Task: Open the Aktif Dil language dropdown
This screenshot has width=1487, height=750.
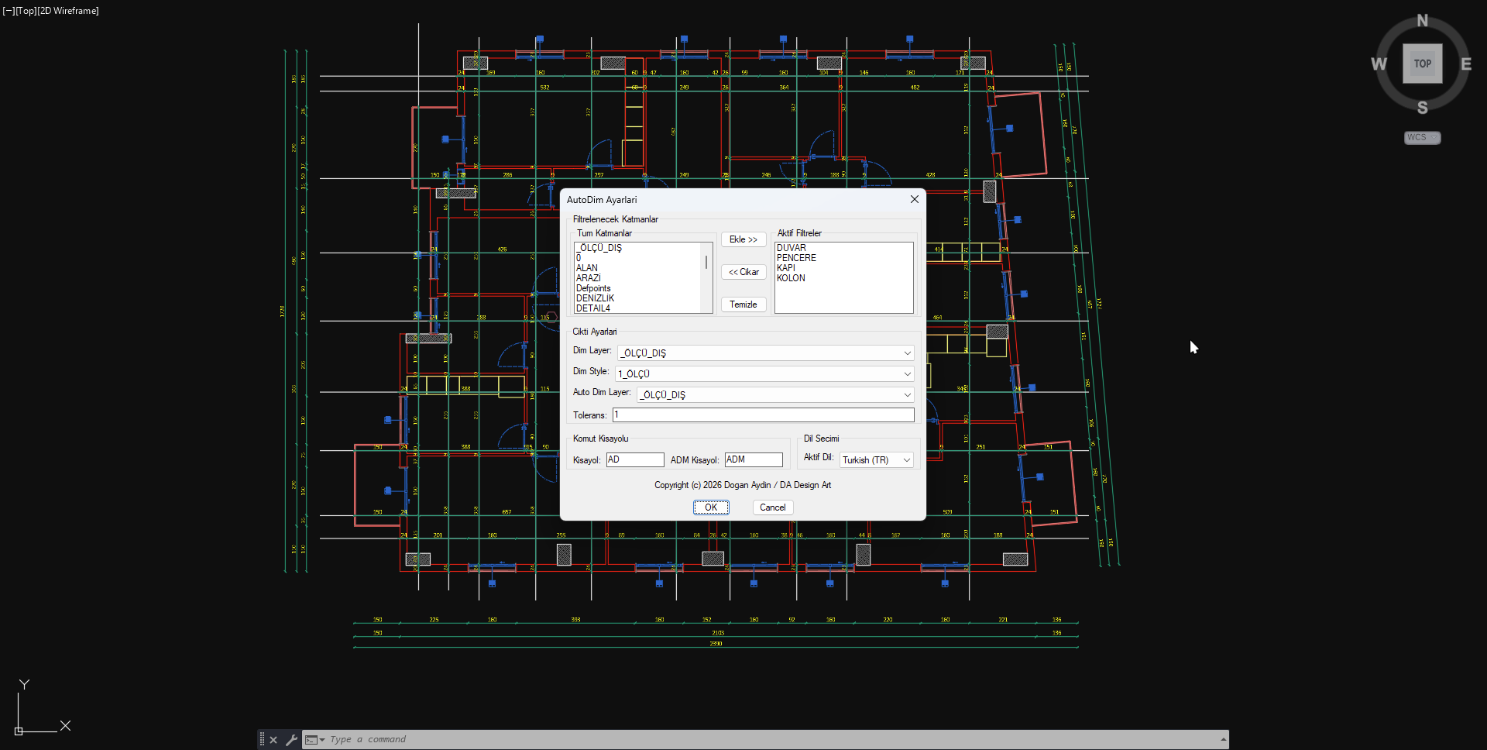Action: (877, 460)
